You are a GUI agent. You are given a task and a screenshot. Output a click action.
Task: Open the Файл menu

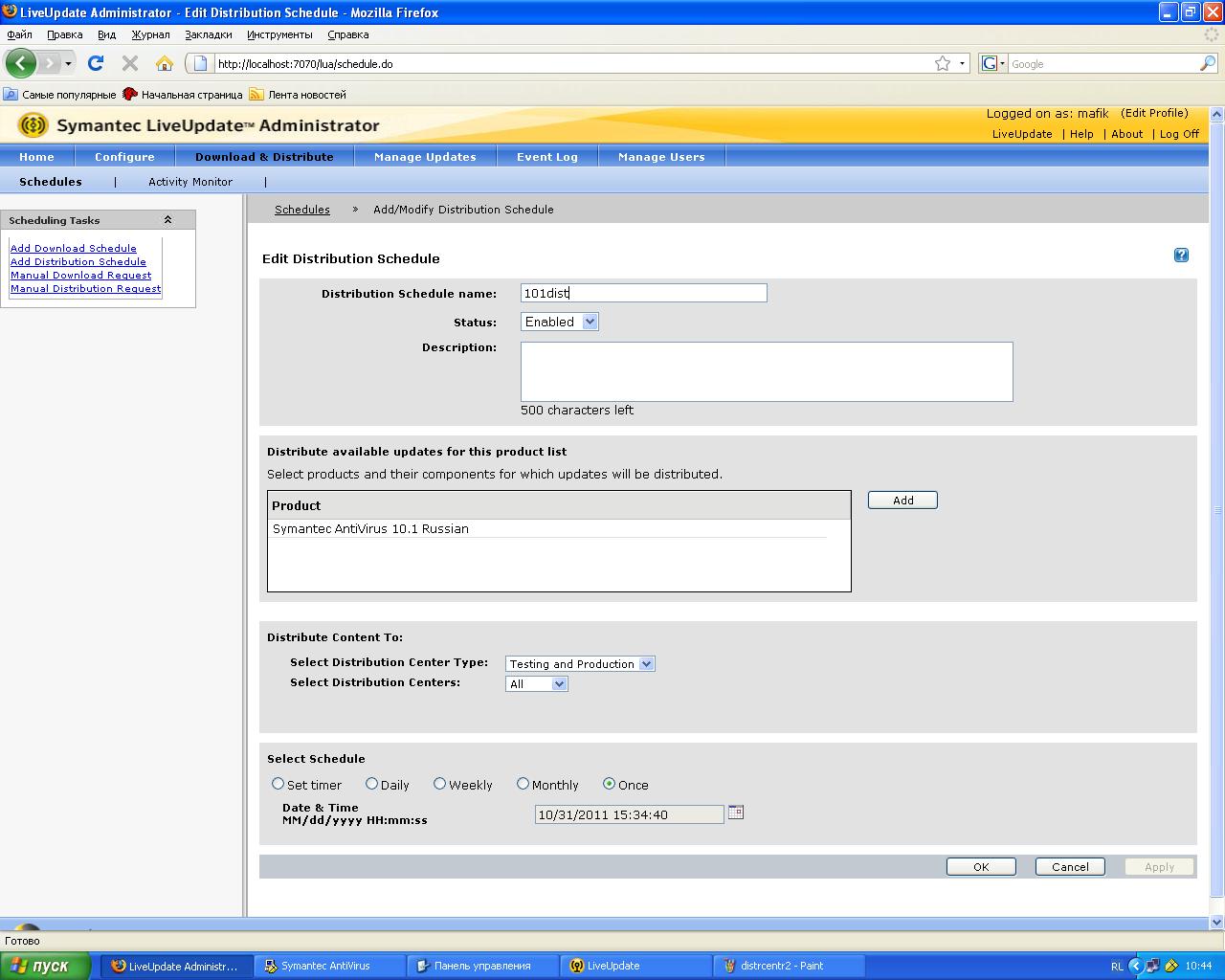point(19,34)
